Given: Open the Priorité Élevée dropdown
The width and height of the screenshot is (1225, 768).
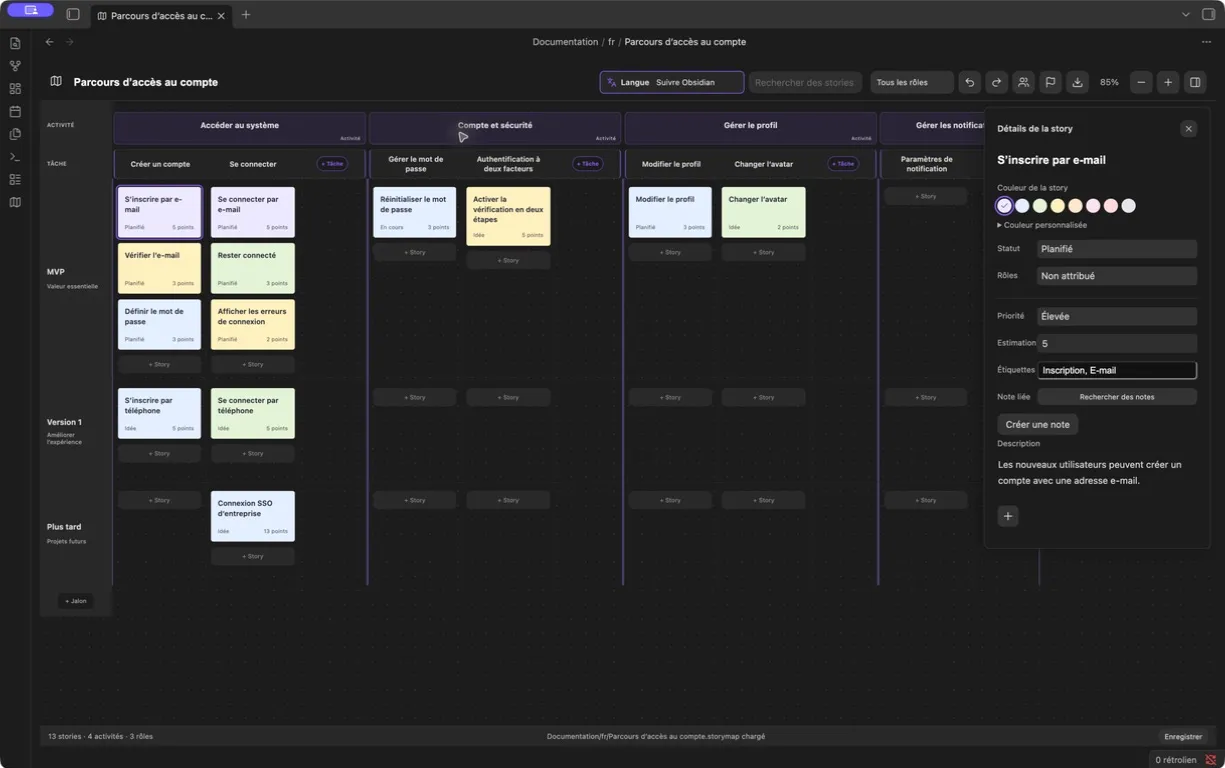Looking at the screenshot, I should pyautogui.click(x=1116, y=316).
